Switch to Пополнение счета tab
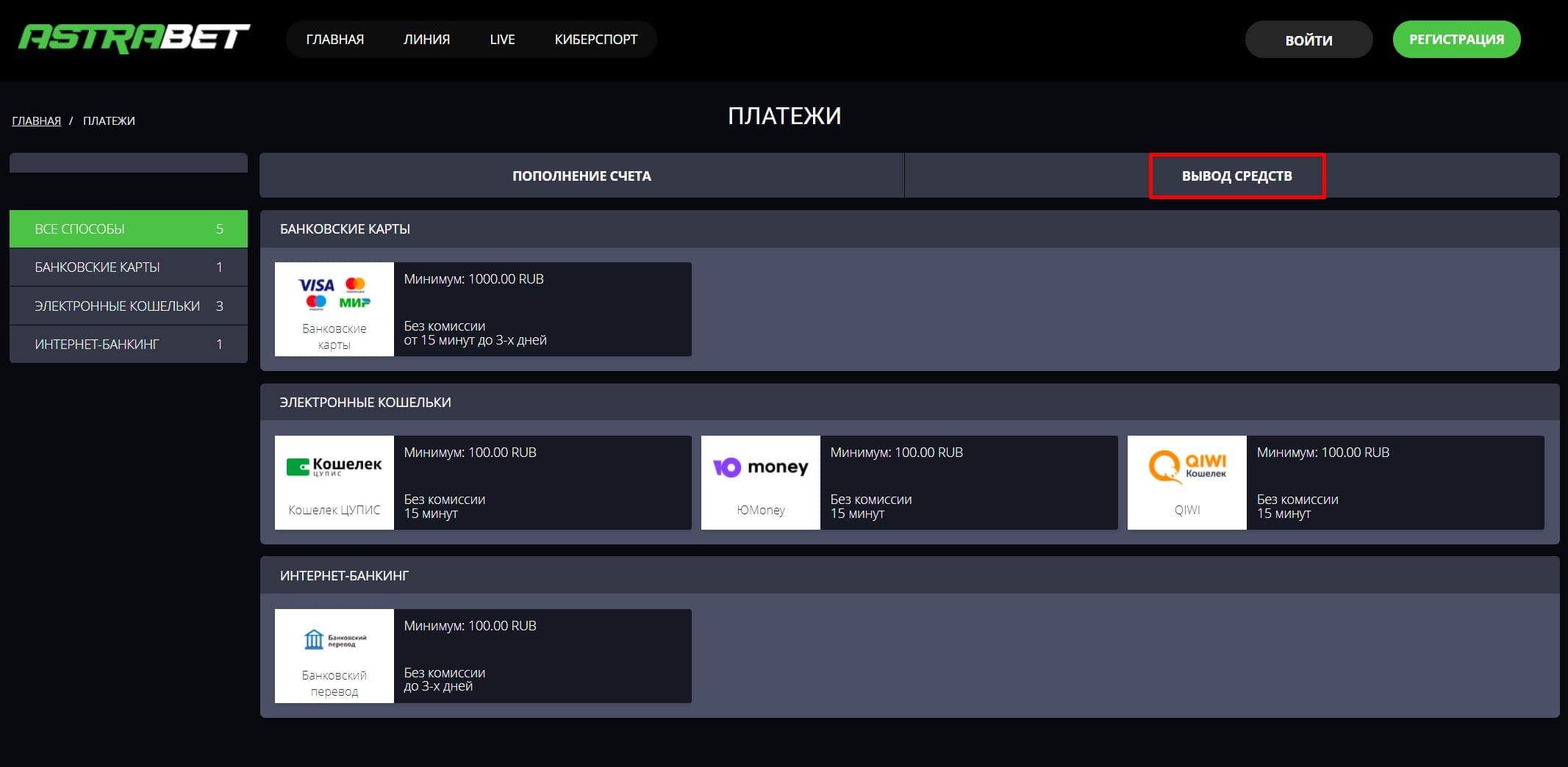 point(581,176)
